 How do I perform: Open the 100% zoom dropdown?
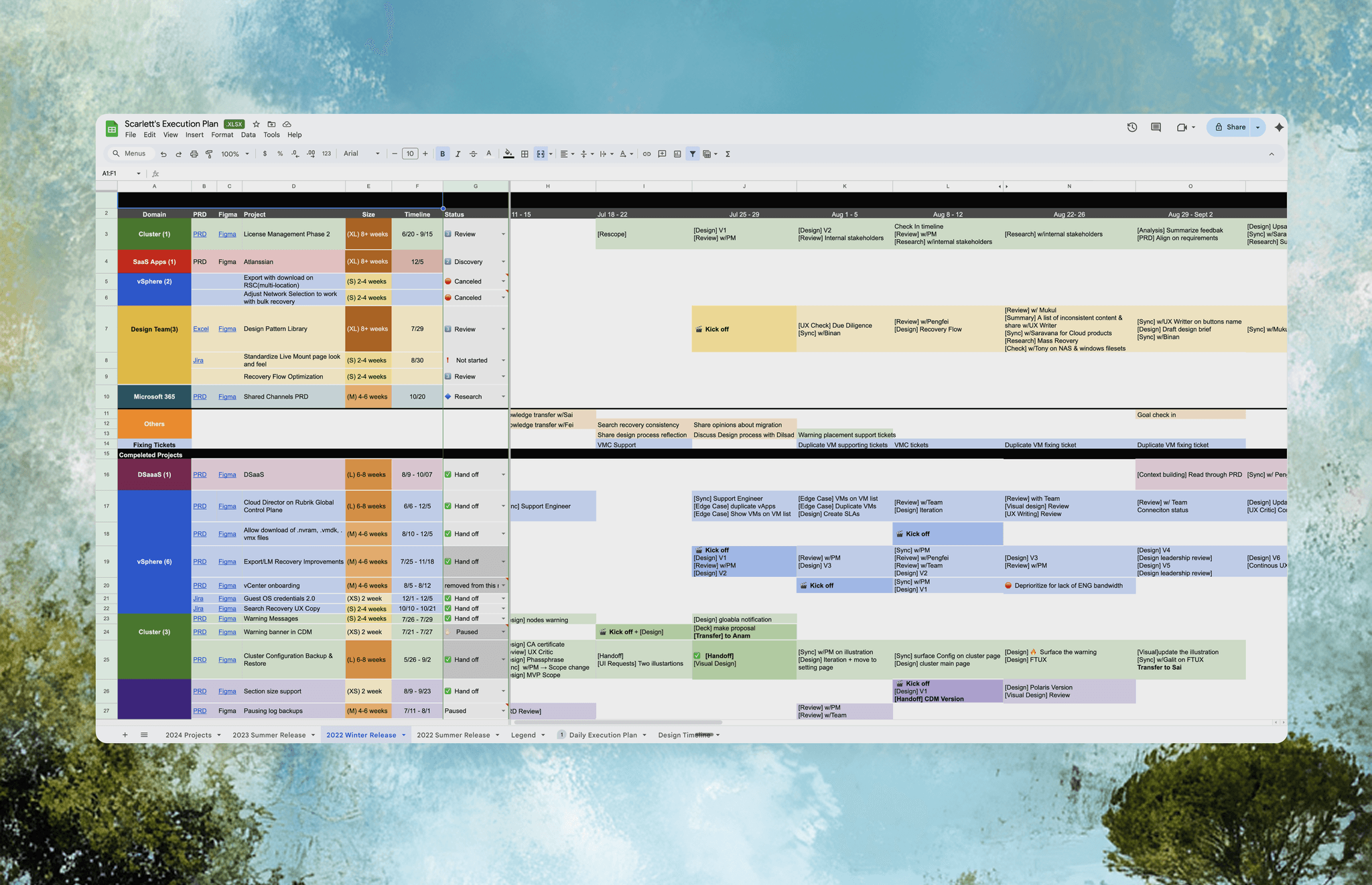(234, 154)
